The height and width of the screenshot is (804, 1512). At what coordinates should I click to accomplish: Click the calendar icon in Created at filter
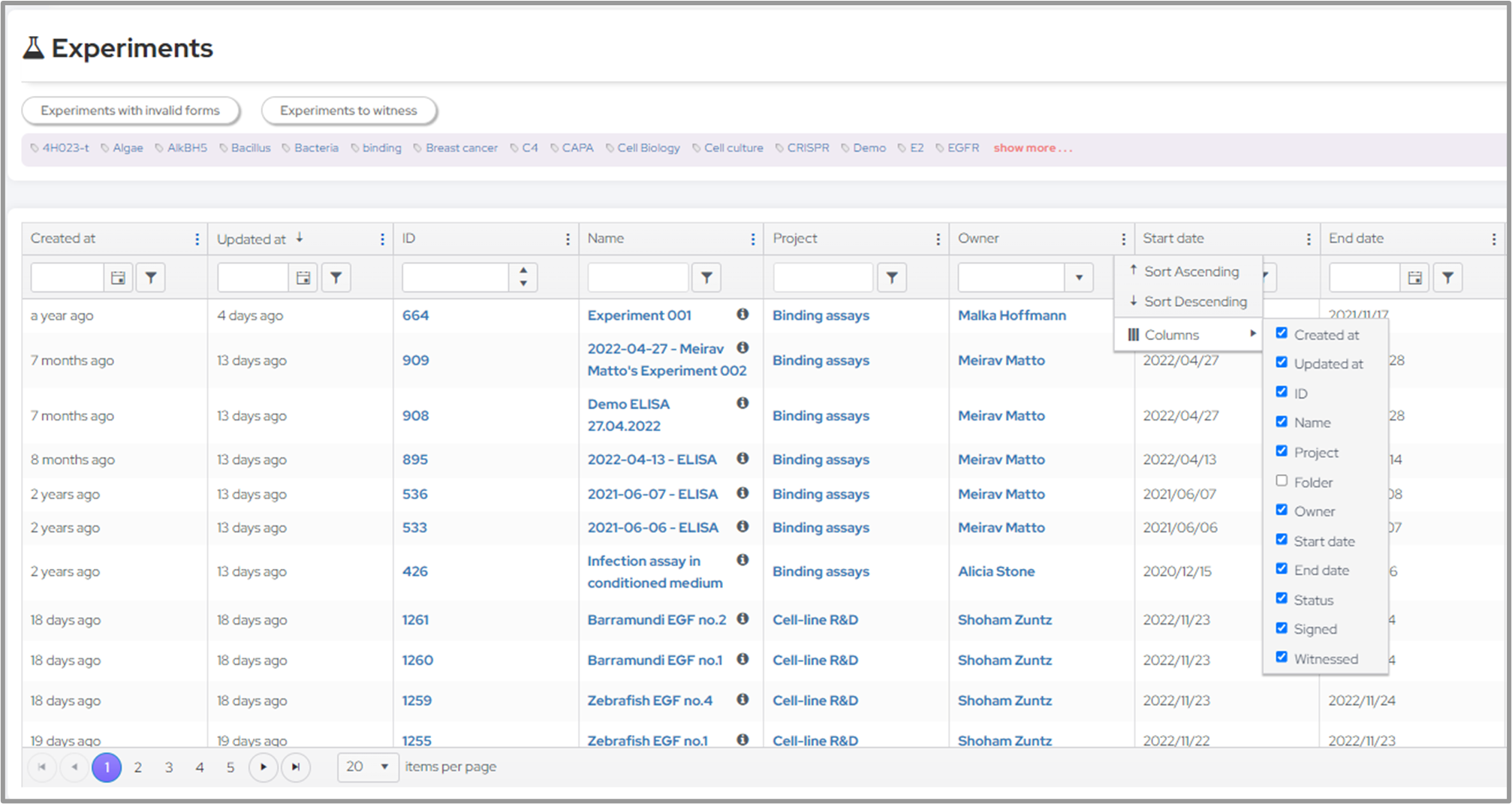click(118, 279)
